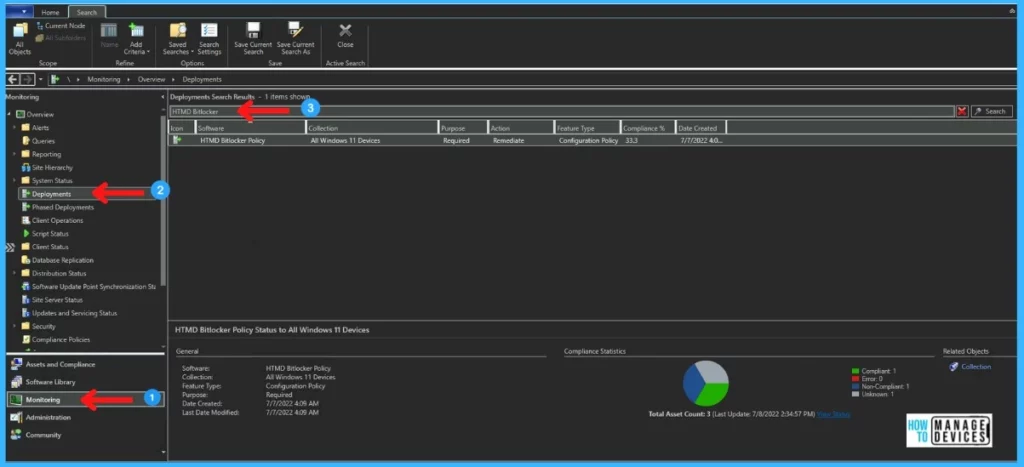1024x467 pixels.
Task: Sort by Action column header
Action: click(521, 128)
